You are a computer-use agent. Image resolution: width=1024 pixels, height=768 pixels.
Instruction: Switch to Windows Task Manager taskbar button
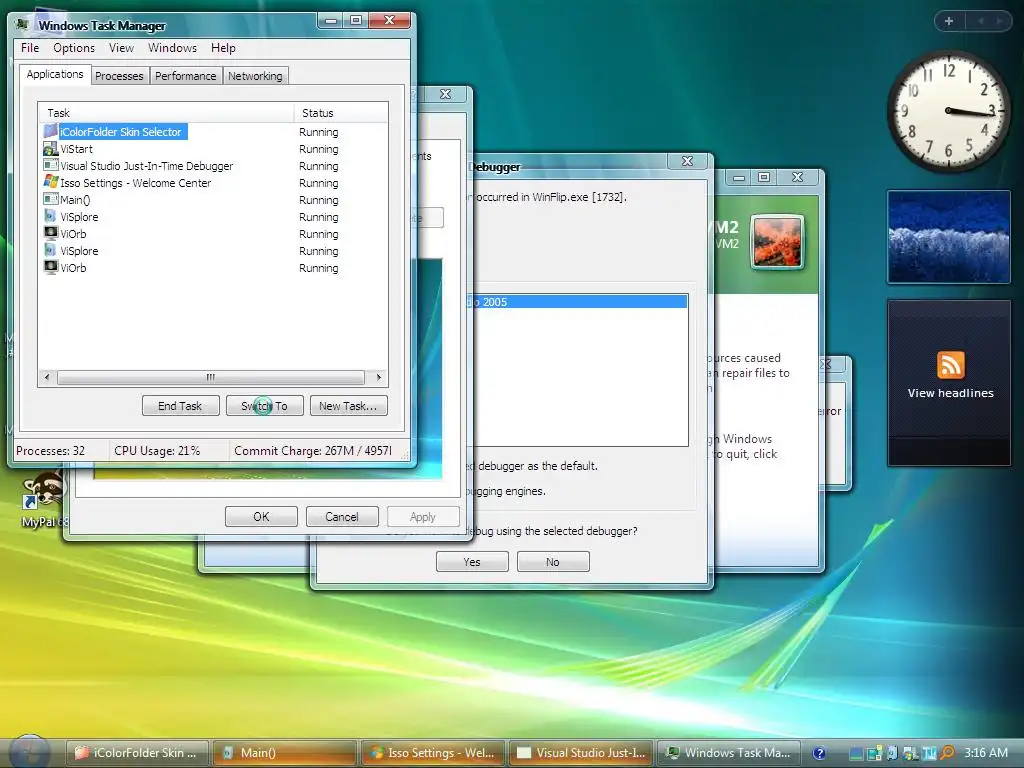click(x=729, y=753)
